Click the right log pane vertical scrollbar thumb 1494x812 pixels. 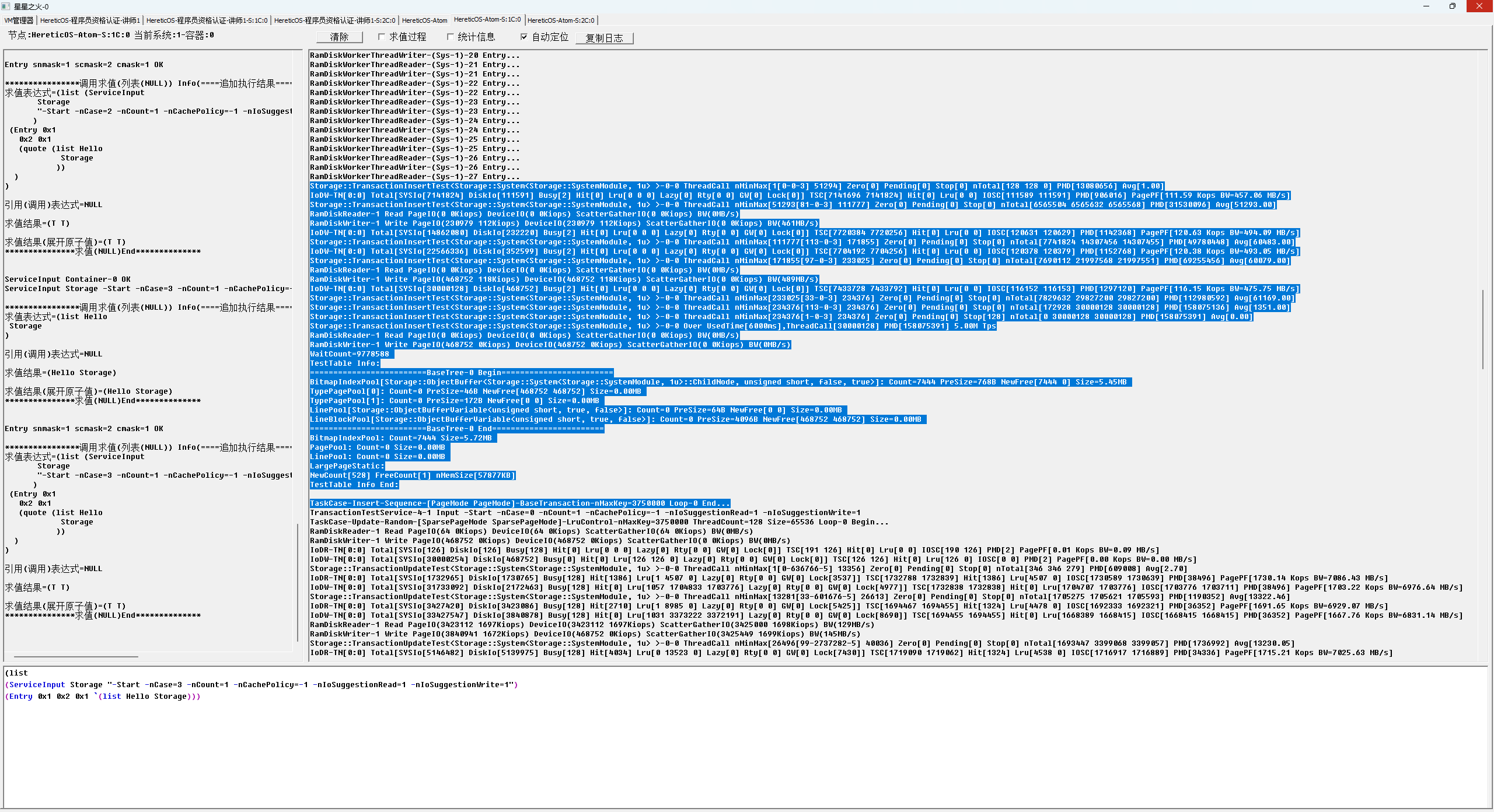click(x=1482, y=330)
